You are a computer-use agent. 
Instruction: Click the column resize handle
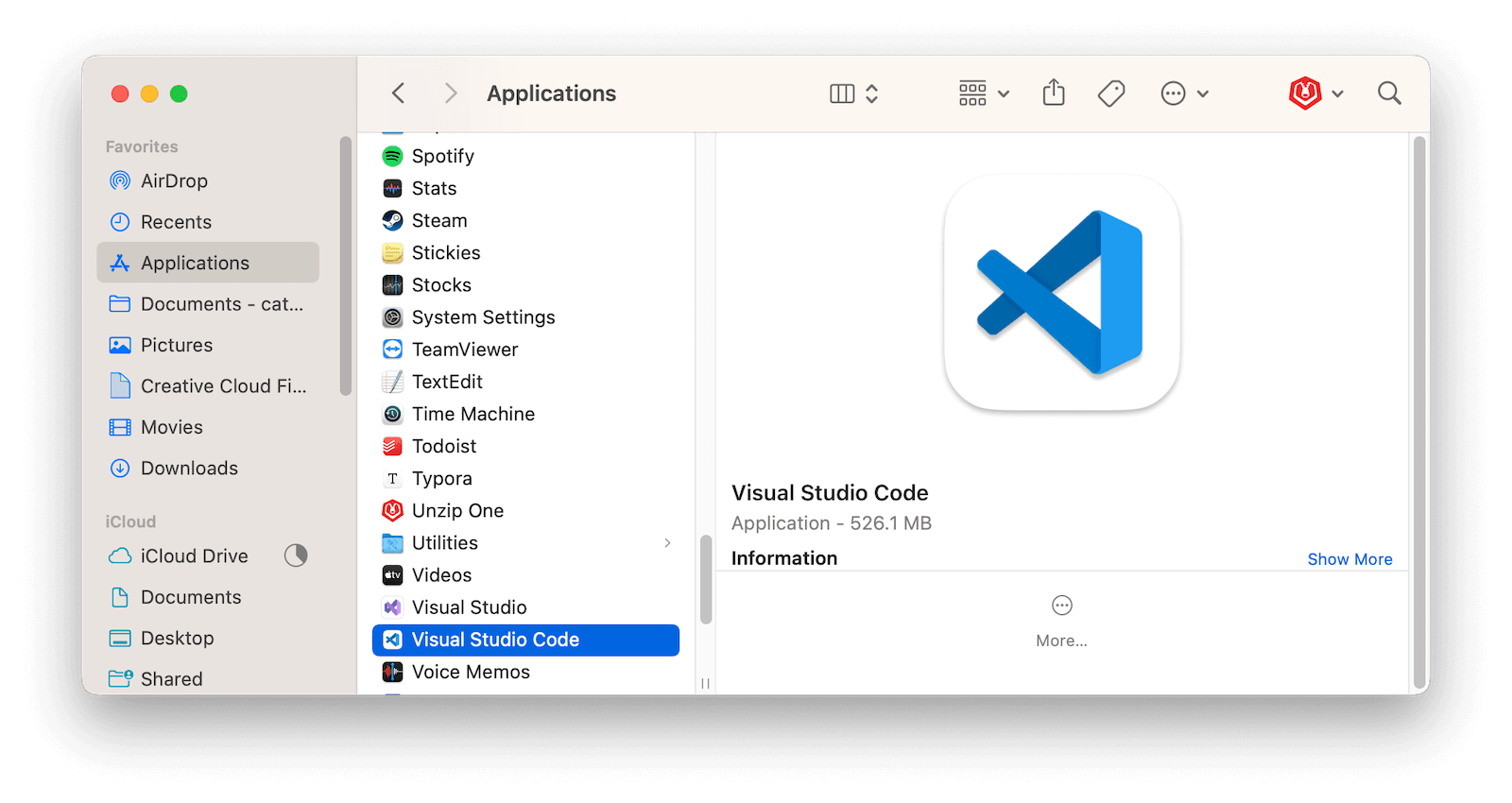coord(705,683)
